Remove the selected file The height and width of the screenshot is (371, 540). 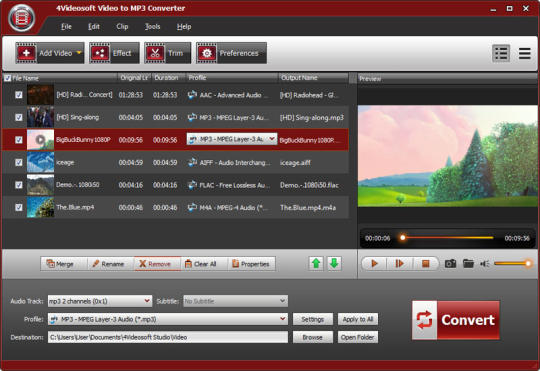[x=157, y=264]
